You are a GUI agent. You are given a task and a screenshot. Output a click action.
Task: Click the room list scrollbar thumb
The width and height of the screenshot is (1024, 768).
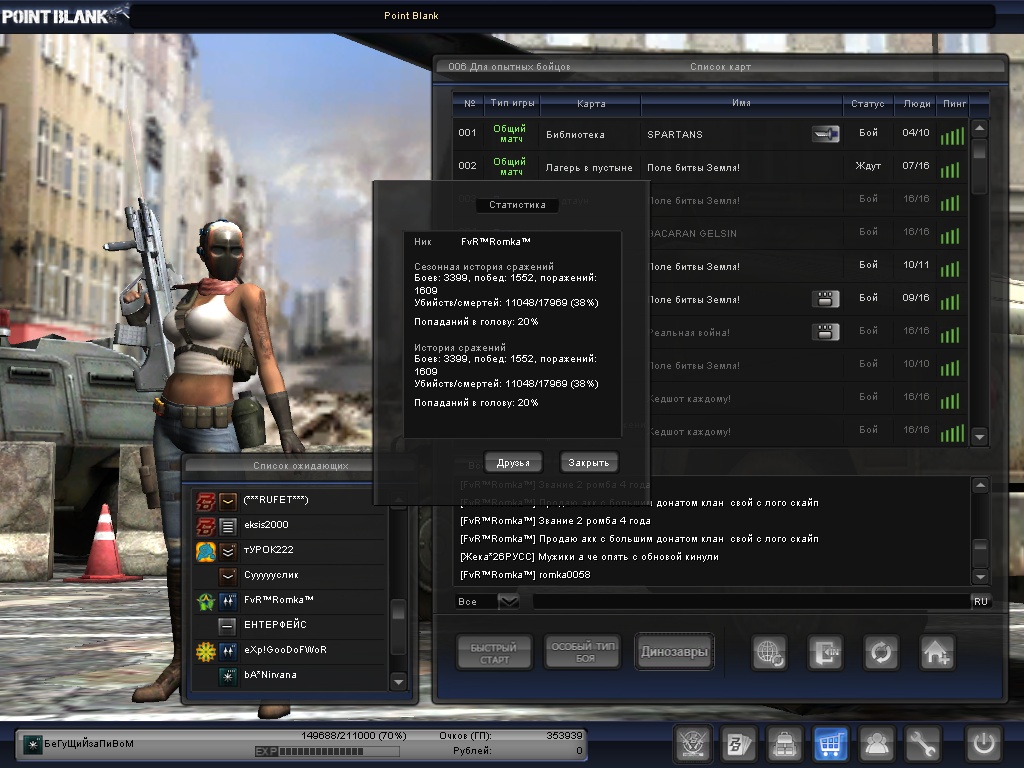pos(979,150)
